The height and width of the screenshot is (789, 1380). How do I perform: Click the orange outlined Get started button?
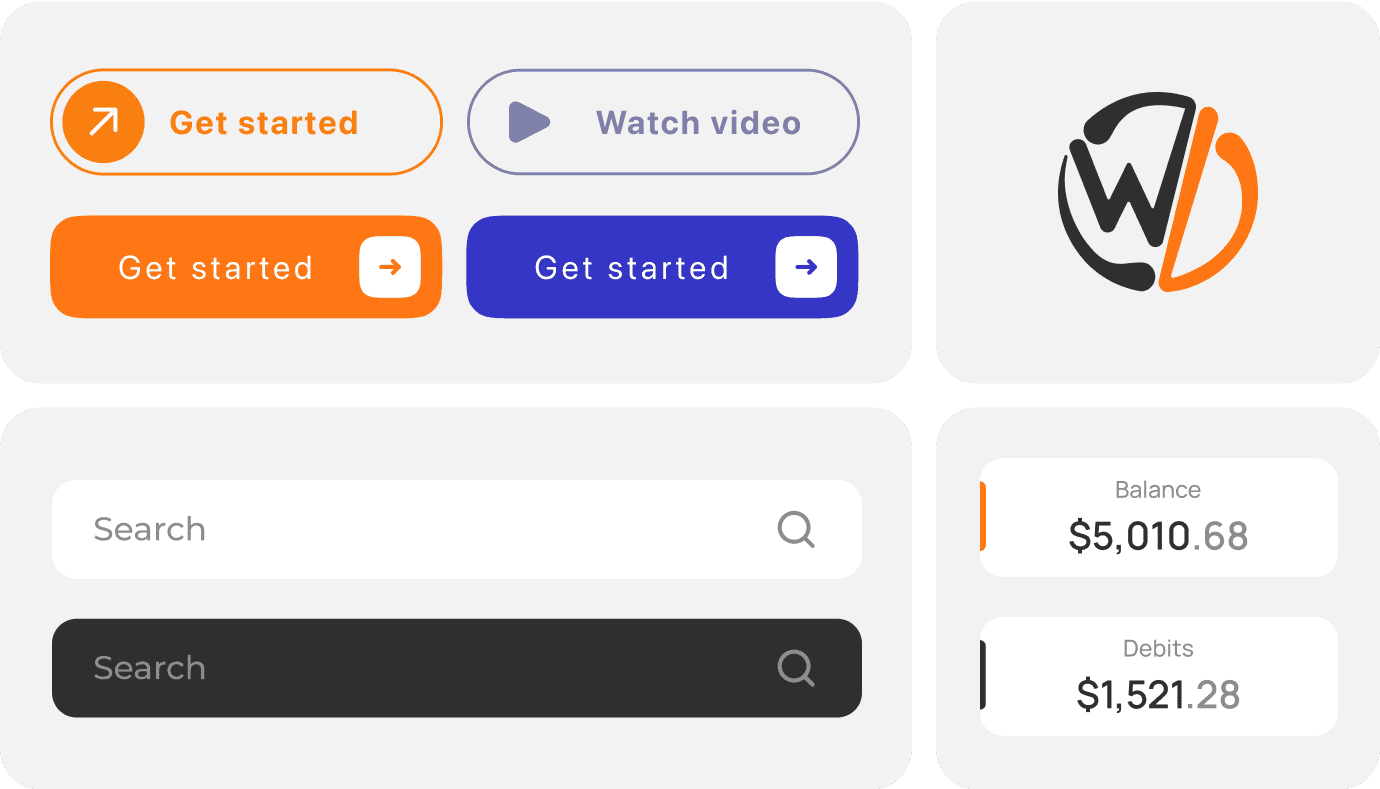click(x=246, y=122)
